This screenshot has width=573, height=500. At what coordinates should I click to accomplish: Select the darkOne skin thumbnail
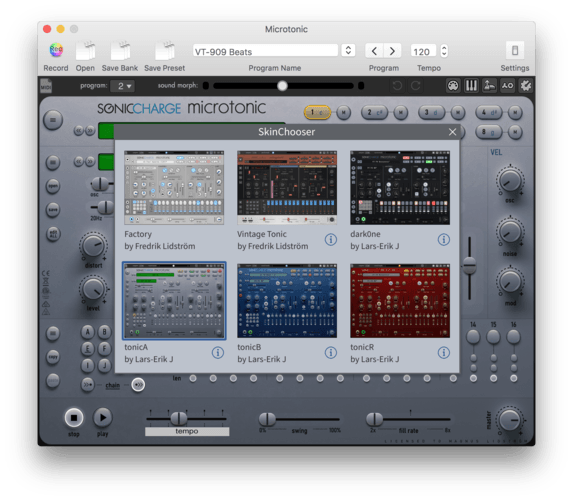400,188
